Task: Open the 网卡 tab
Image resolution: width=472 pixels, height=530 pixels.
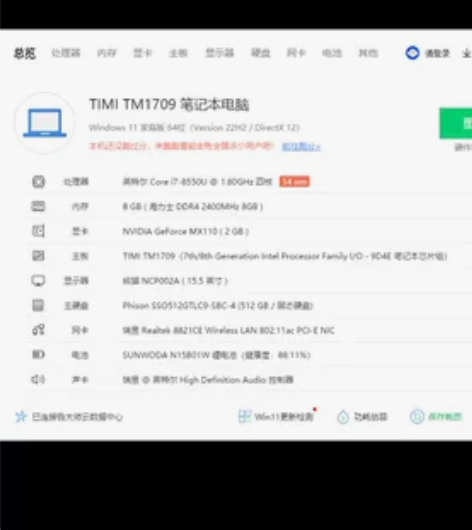Action: tap(296, 53)
